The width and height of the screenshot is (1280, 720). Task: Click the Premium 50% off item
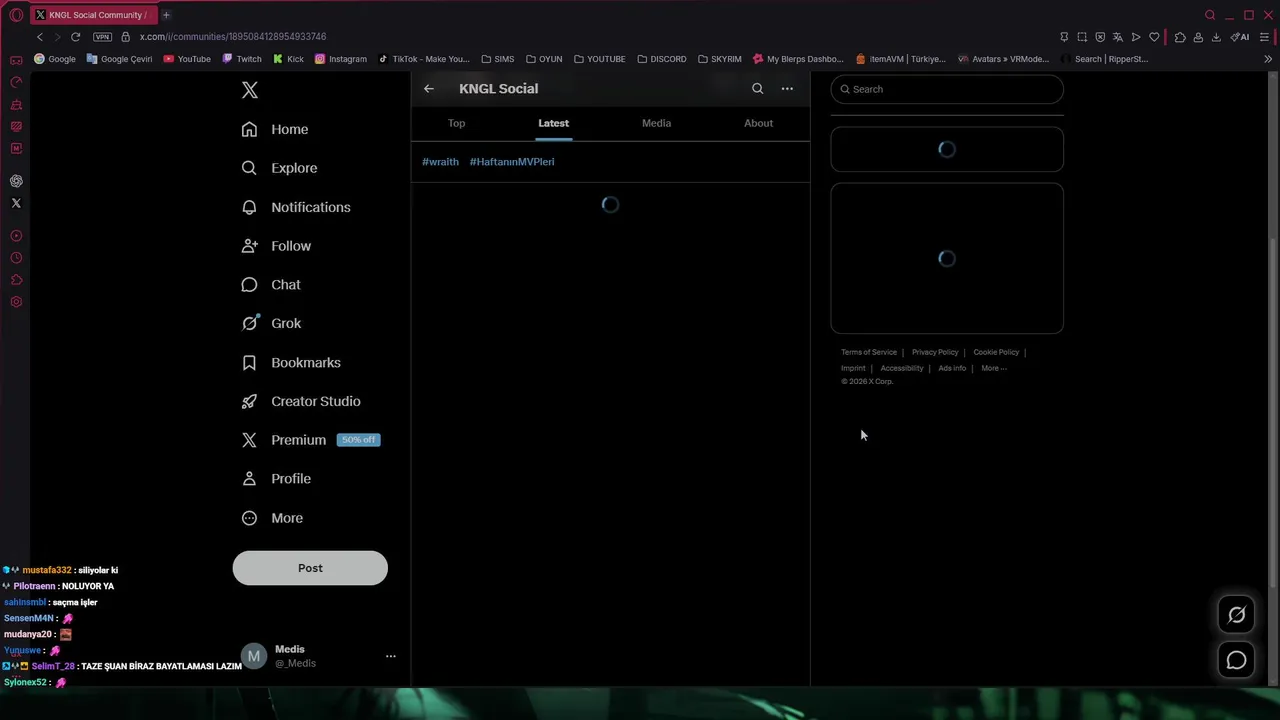(x=311, y=440)
